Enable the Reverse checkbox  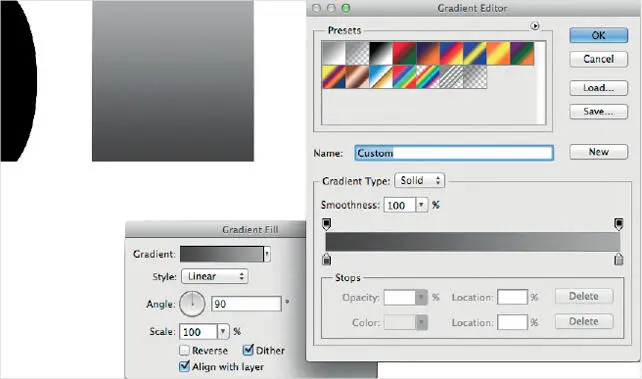tap(184, 350)
